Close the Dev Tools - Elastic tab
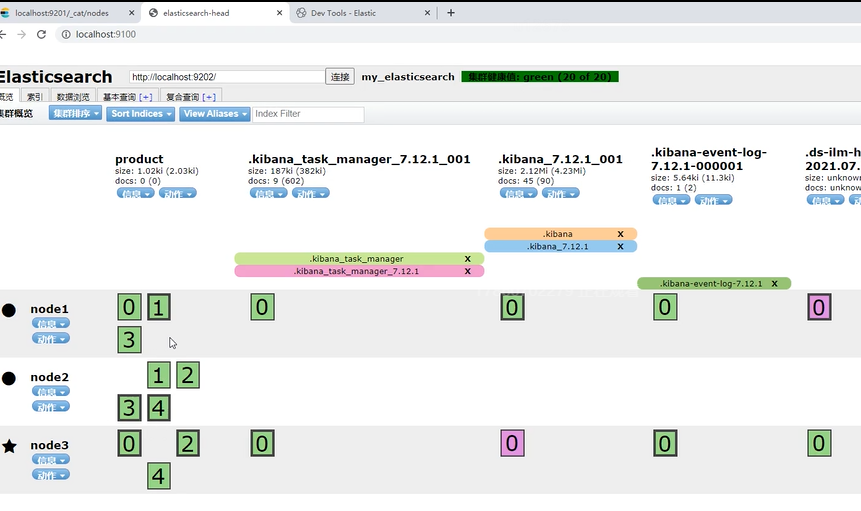This screenshot has width=861, height=511. click(x=427, y=13)
